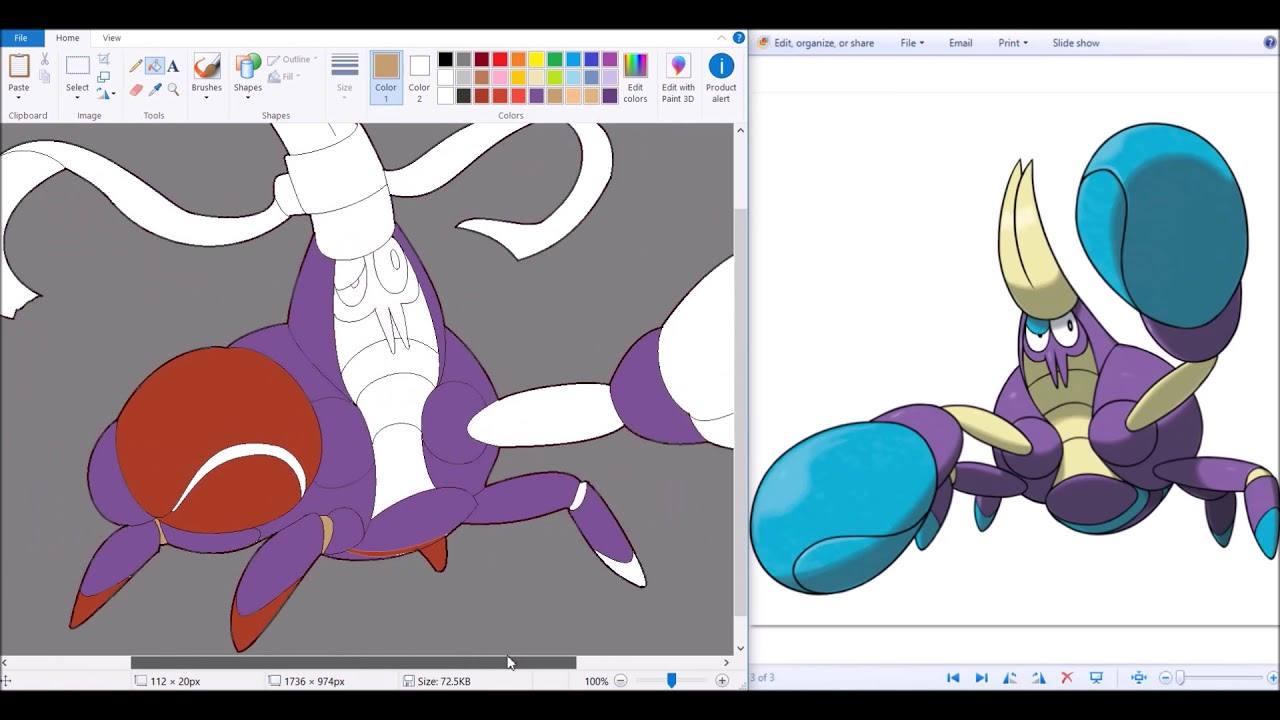
Task: Expand the Select dropdown arrow
Action: pyautogui.click(x=77, y=97)
